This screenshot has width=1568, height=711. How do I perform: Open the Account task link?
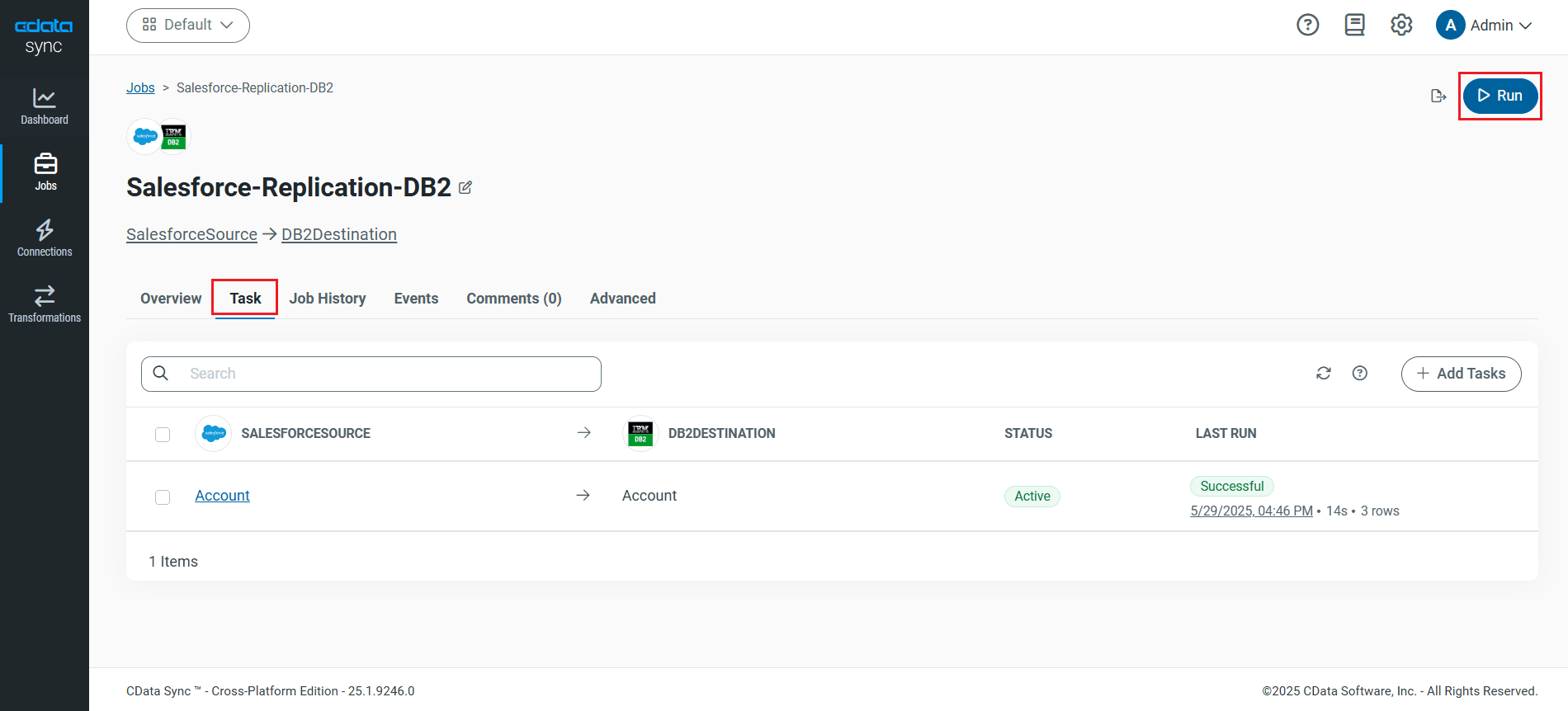click(x=222, y=496)
